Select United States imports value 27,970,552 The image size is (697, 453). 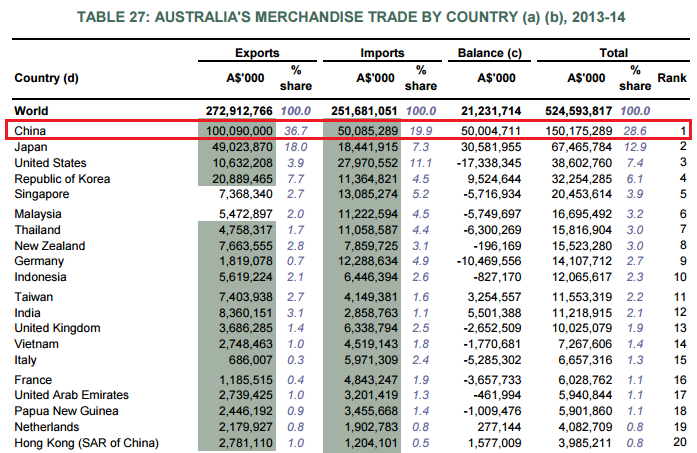point(367,163)
